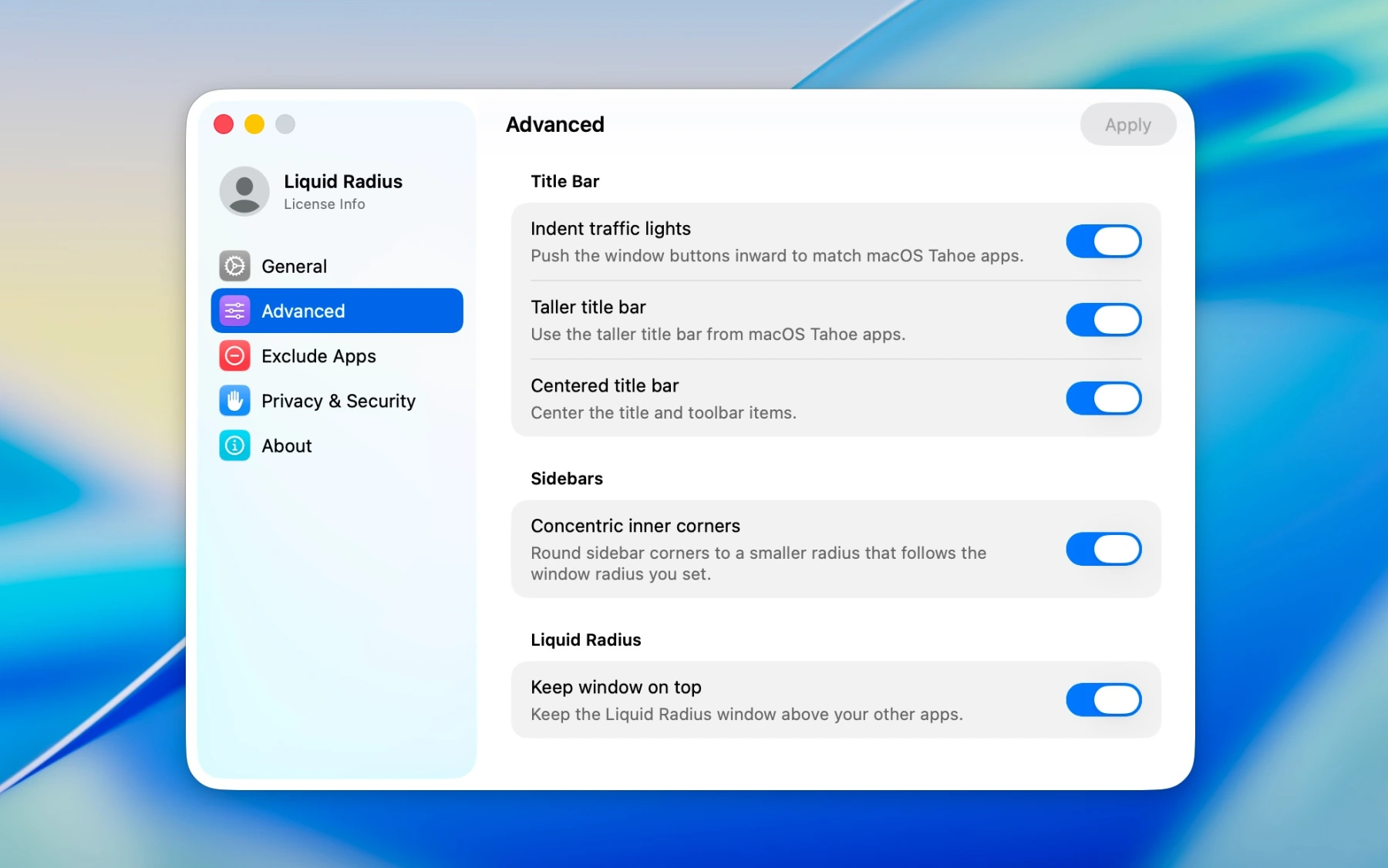The height and width of the screenshot is (868, 1388).
Task: Click the General gear icon in sidebar
Action: click(234, 266)
